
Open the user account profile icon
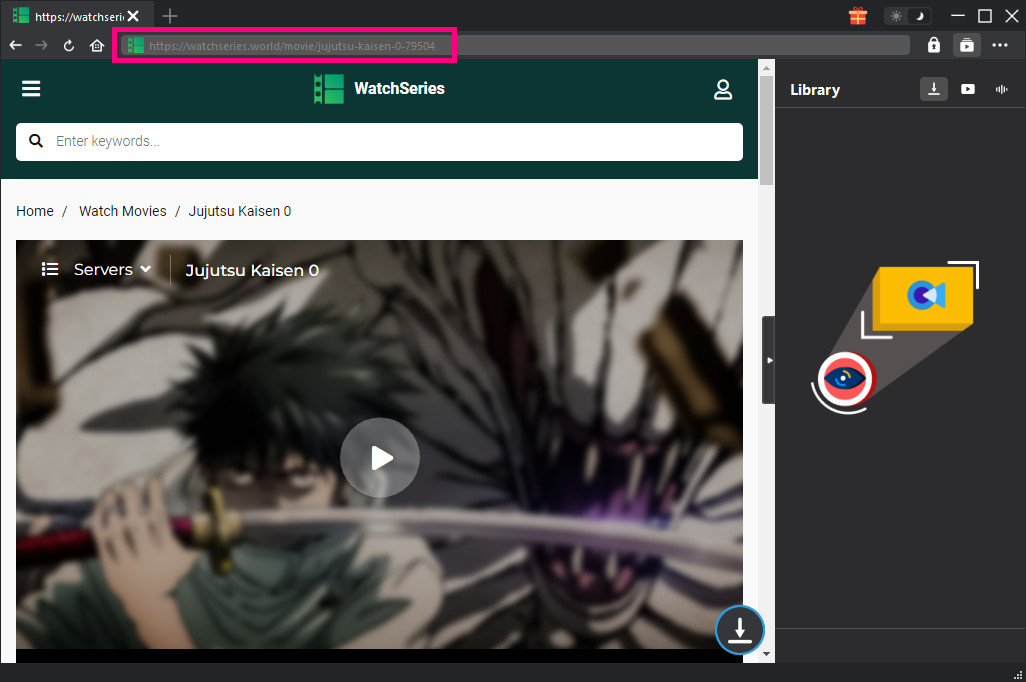[723, 90]
